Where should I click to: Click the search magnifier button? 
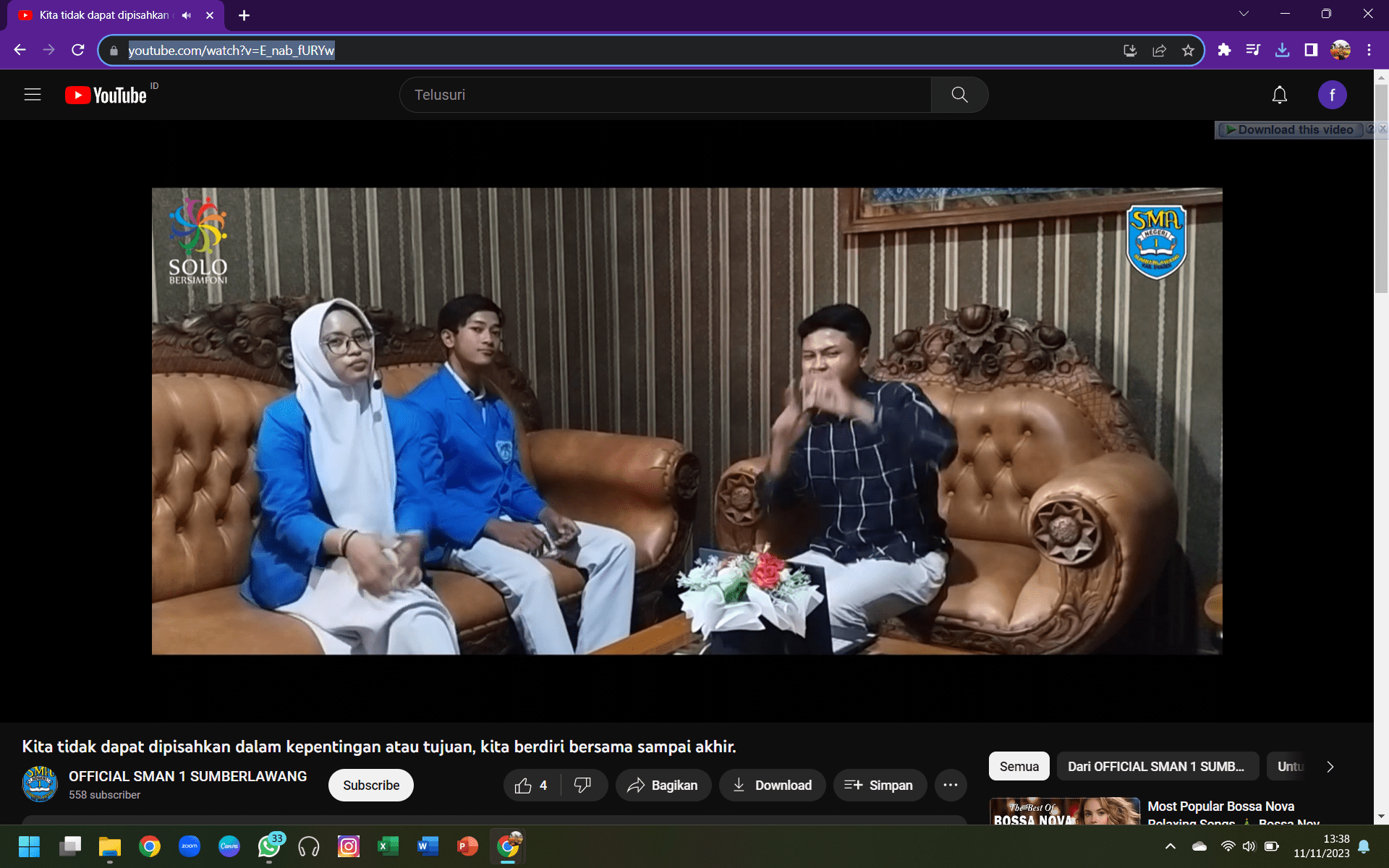[959, 95]
